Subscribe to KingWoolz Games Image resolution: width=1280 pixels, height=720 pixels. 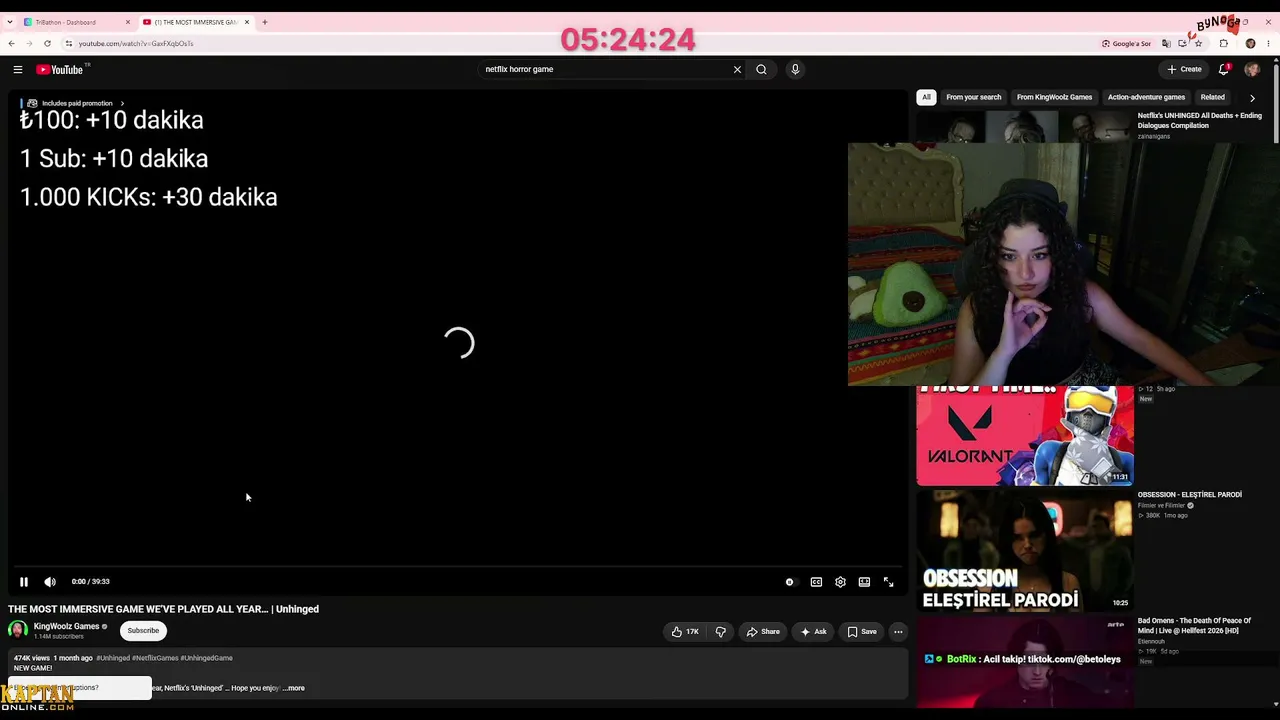[143, 630]
